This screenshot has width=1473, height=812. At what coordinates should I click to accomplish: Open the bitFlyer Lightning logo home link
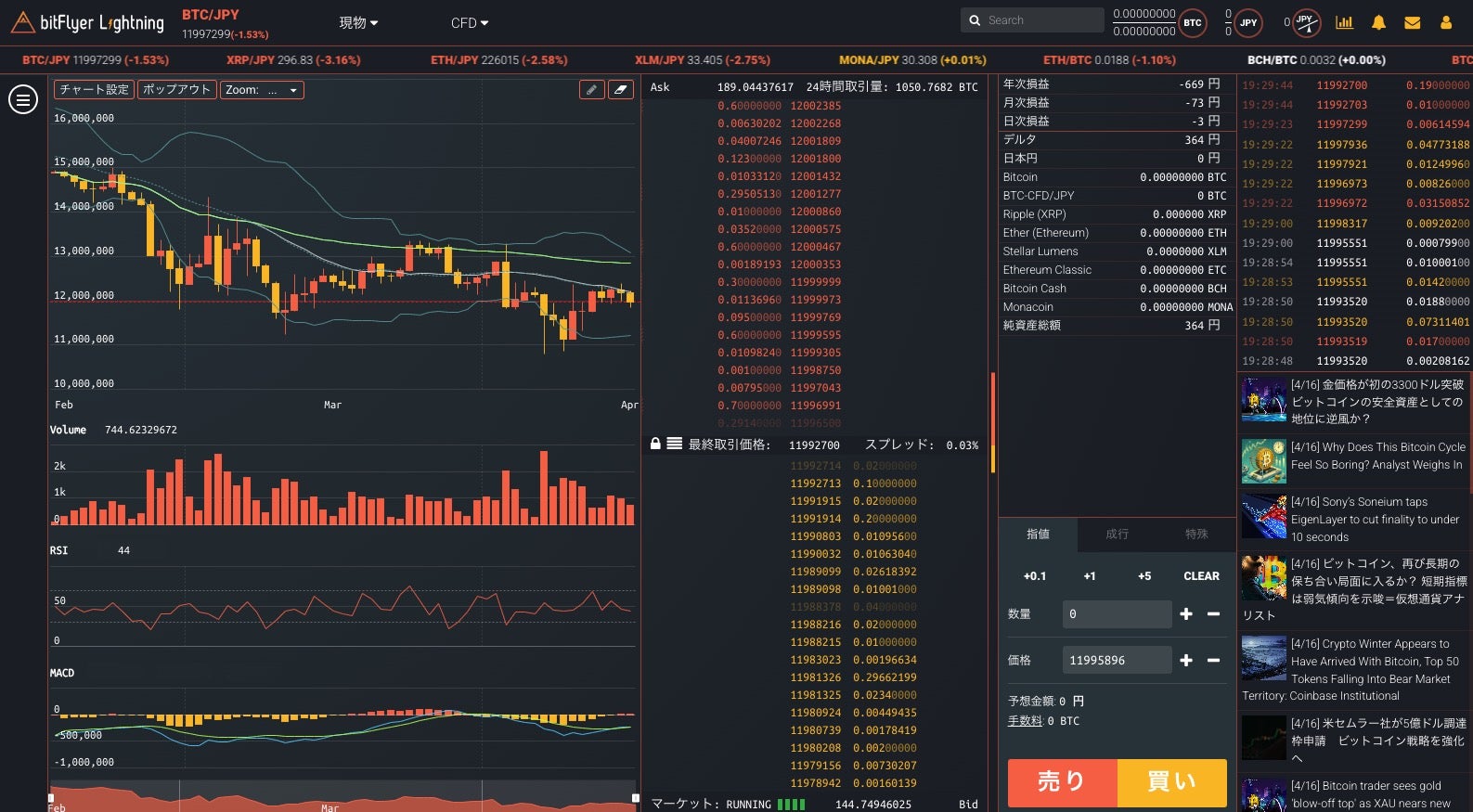(x=87, y=22)
